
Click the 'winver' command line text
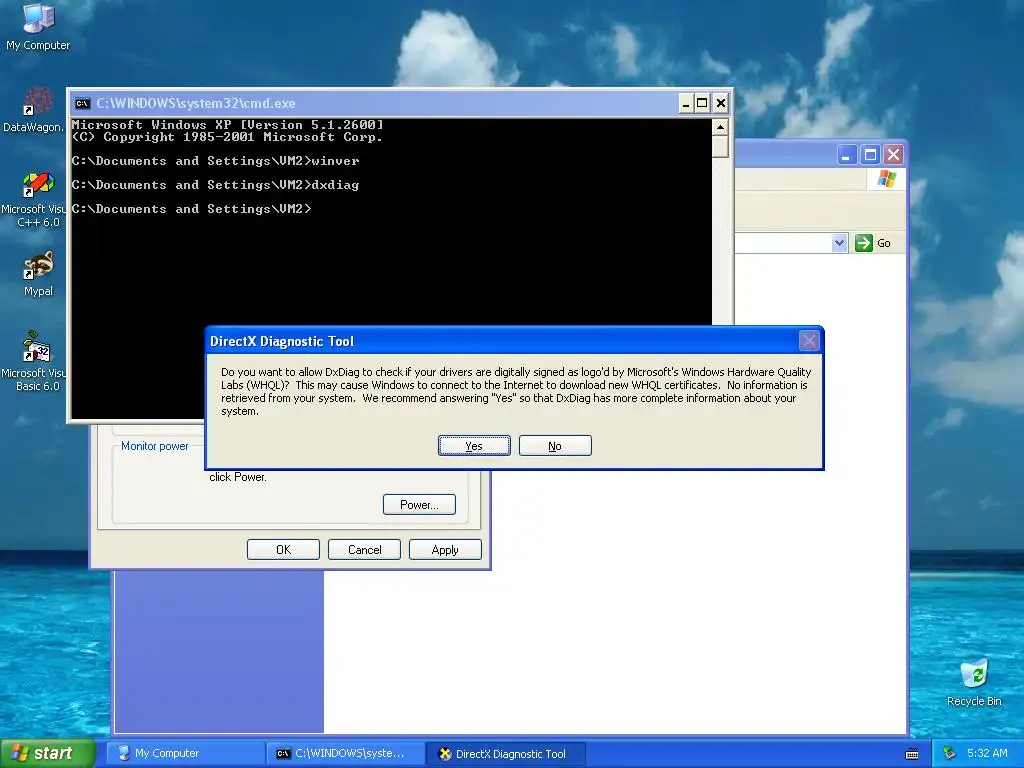click(335, 161)
